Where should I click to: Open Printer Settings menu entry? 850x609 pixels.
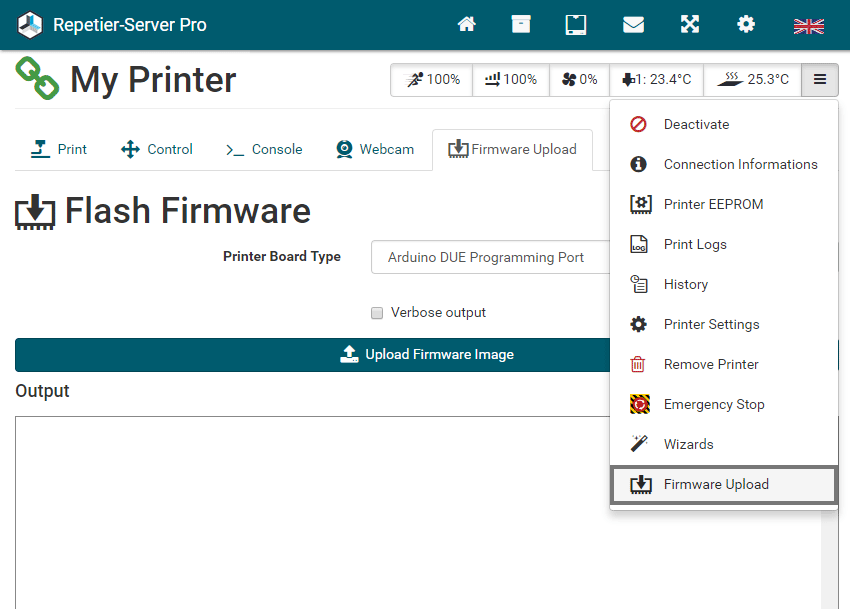point(724,324)
